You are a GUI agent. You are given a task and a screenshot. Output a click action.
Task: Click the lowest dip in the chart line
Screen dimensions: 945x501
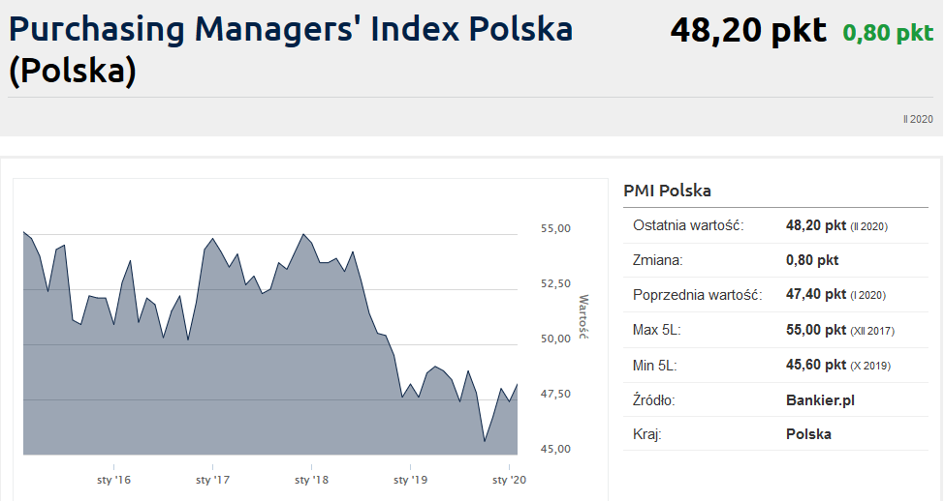[x=484, y=441]
